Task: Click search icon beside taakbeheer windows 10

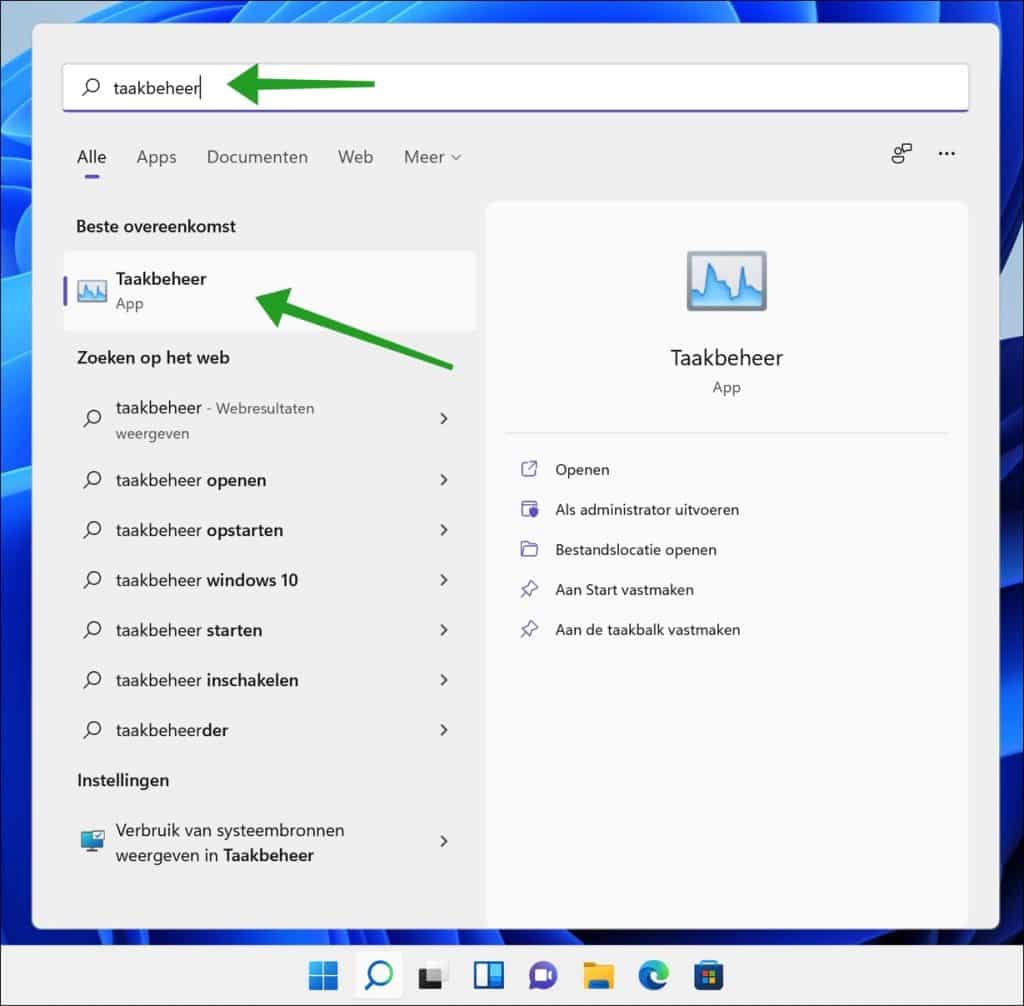Action: tap(92, 579)
